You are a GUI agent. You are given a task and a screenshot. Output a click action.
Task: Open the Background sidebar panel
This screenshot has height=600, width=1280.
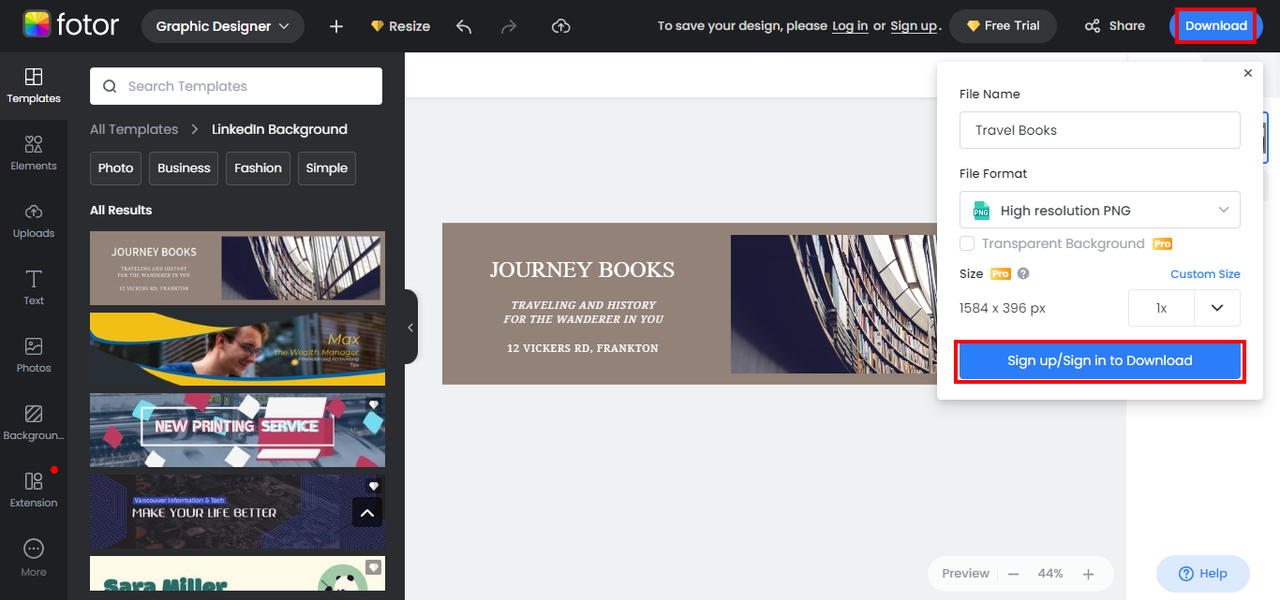coord(34,422)
